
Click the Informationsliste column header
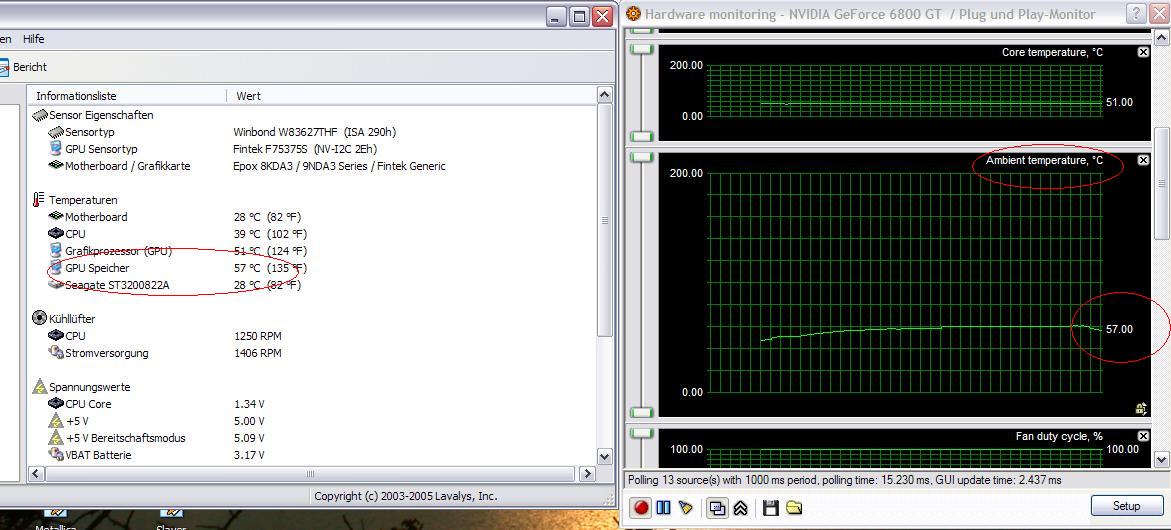click(127, 96)
